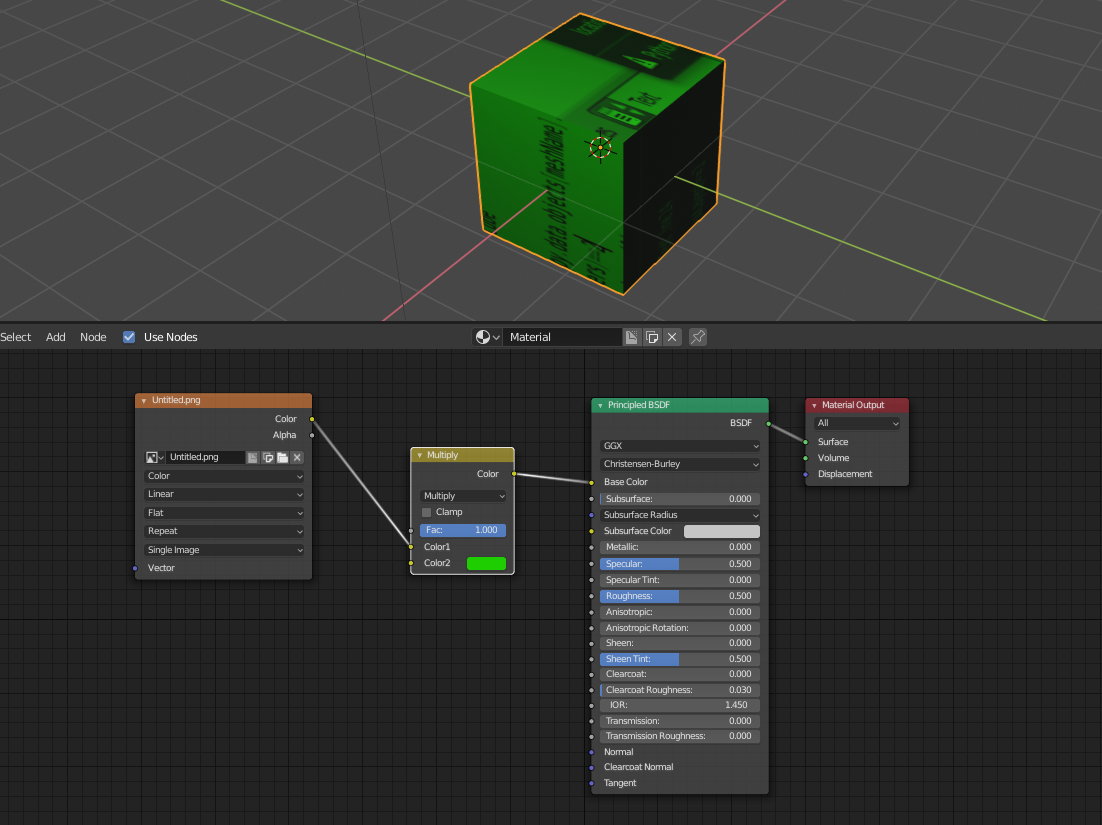1102x825 pixels.
Task: Toggle the Use Nodes checkbox
Action: [128, 336]
